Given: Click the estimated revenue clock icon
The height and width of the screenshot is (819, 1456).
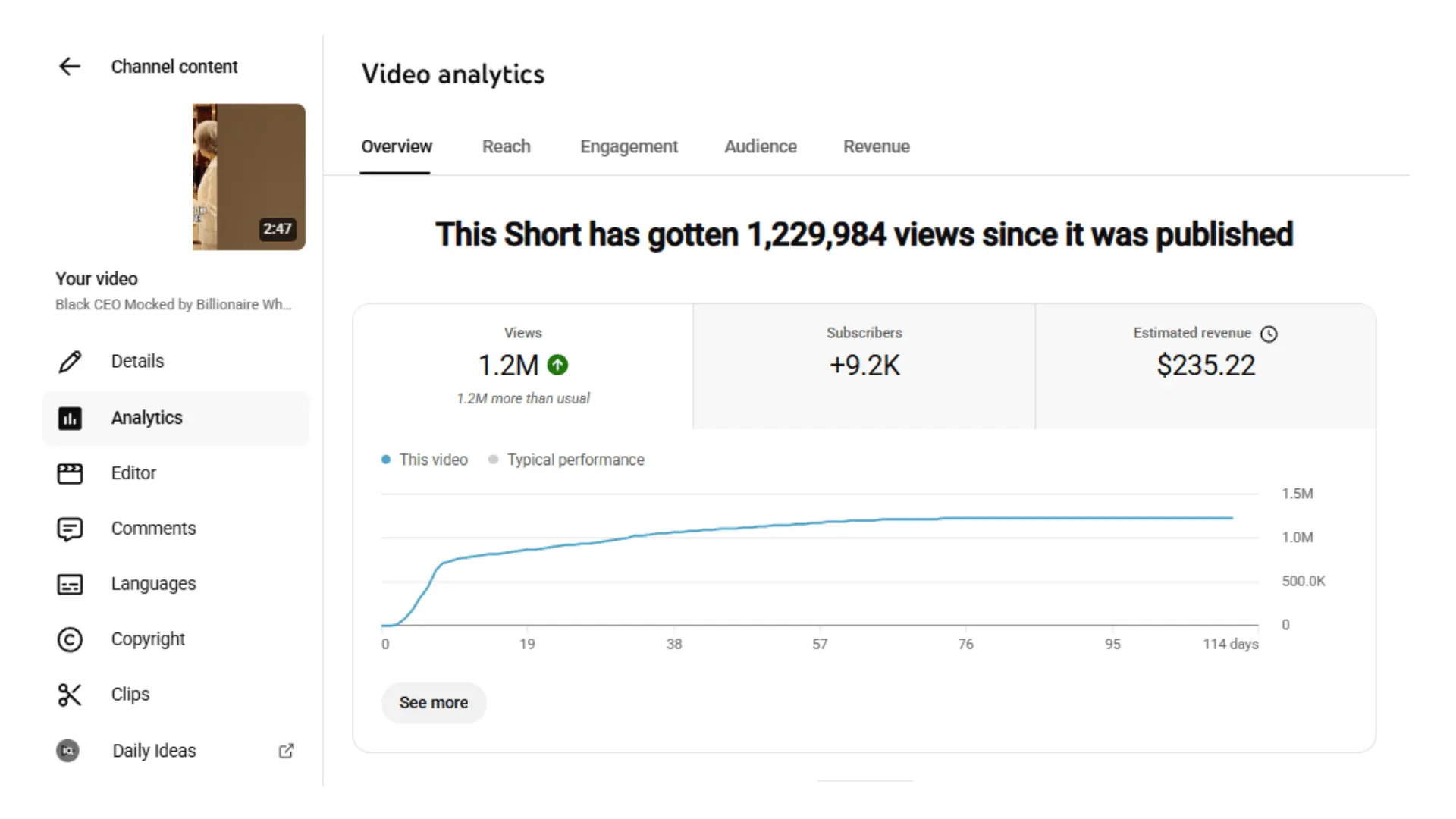Looking at the screenshot, I should [1269, 334].
